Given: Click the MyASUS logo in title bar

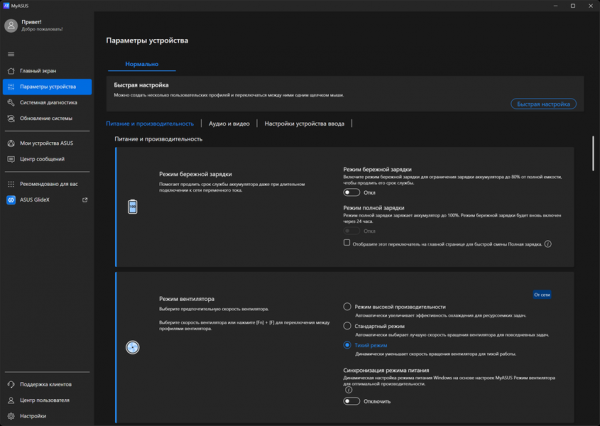Looking at the screenshot, I should (6, 6).
